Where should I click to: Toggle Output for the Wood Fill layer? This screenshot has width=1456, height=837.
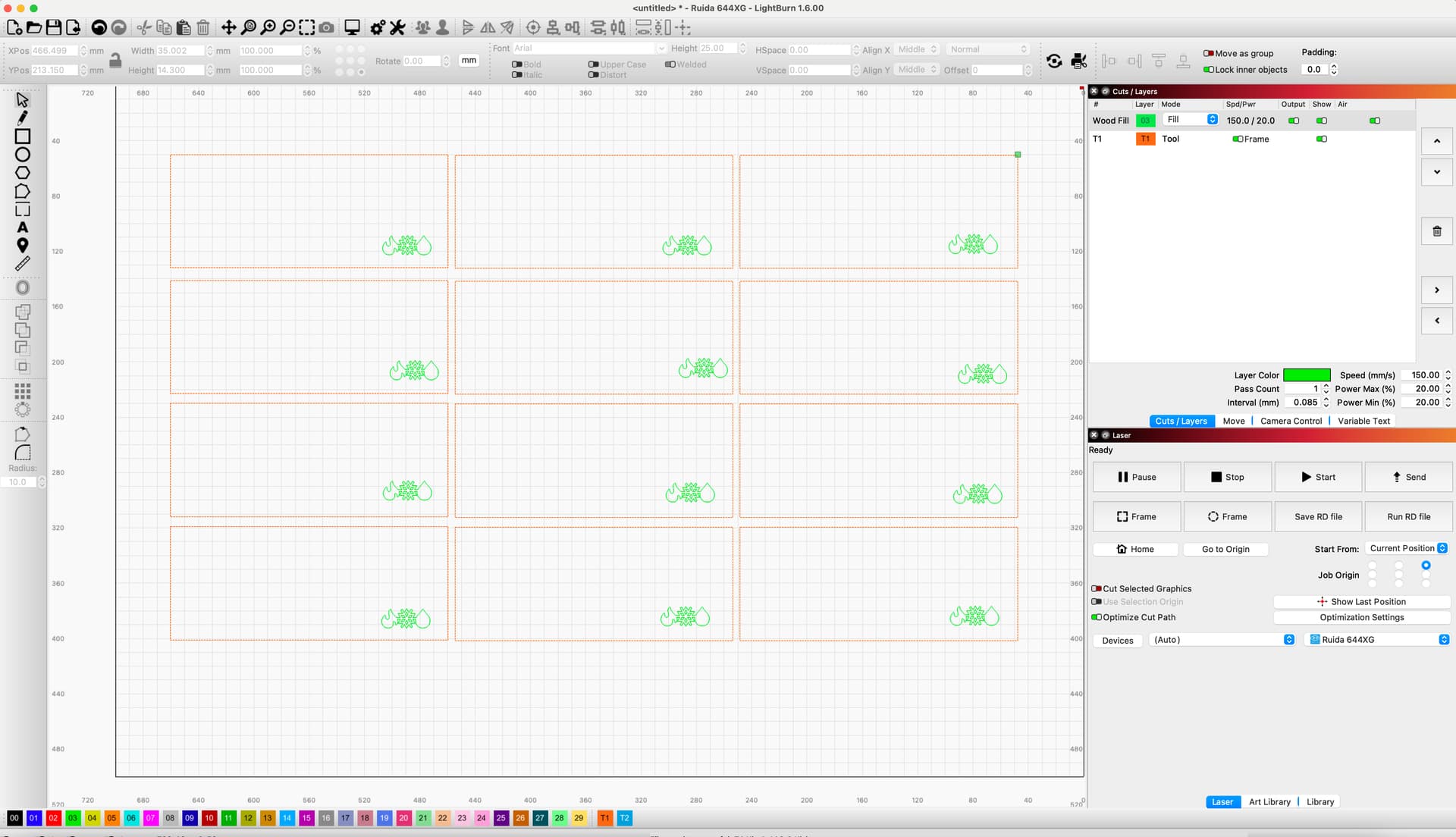(x=1293, y=120)
